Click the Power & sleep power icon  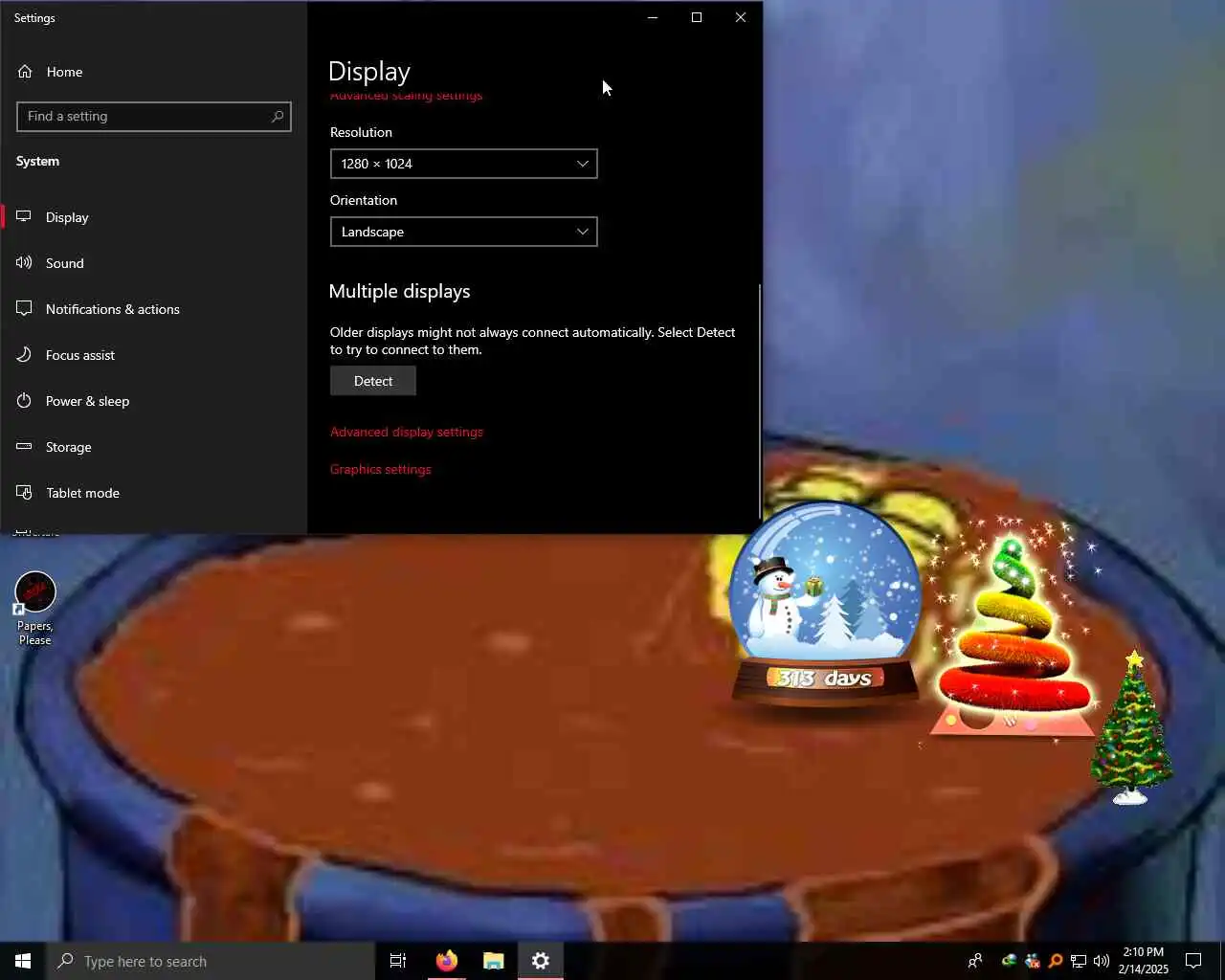(24, 400)
